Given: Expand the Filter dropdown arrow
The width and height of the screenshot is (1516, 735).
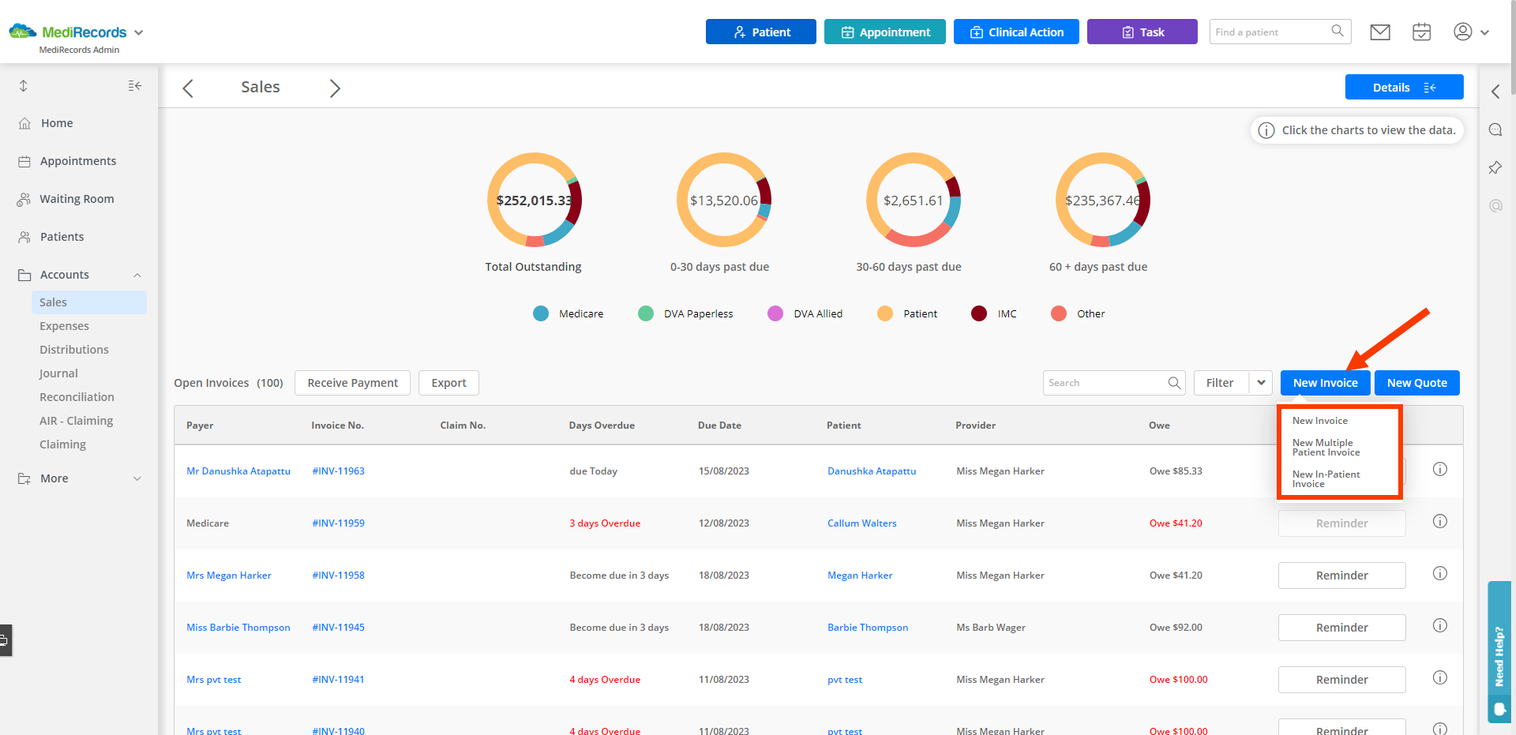Looking at the screenshot, I should click(1261, 382).
